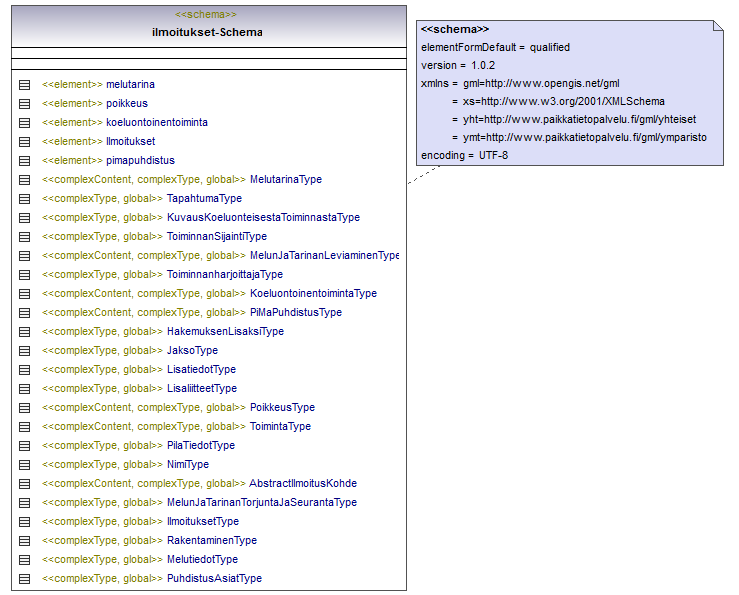The height and width of the screenshot is (595, 739).
Task: Click the icon beside HakemuksenLisaksiType
Action: (25, 332)
